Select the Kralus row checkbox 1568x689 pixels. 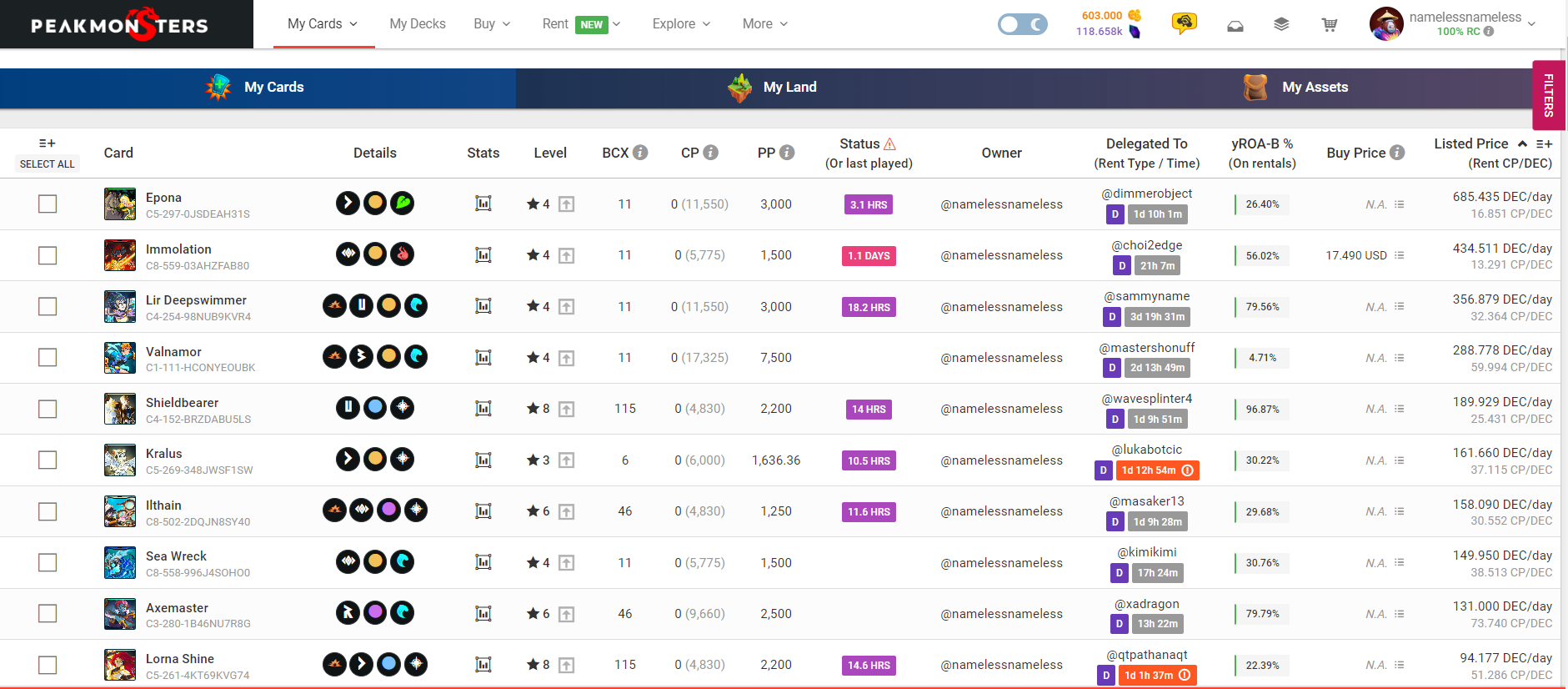[48, 460]
